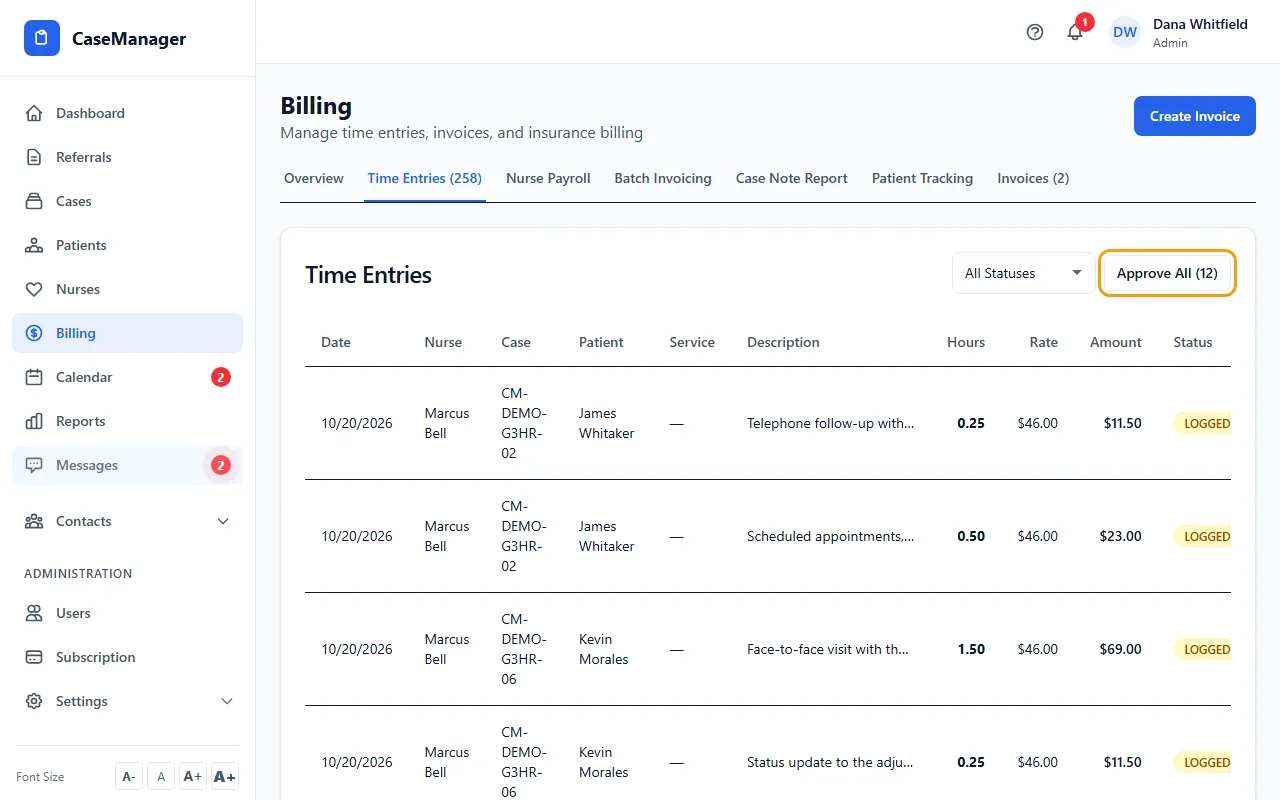Viewport: 1280px width, 800px height.
Task: Click the Cases briefcase icon
Action: (x=34, y=201)
